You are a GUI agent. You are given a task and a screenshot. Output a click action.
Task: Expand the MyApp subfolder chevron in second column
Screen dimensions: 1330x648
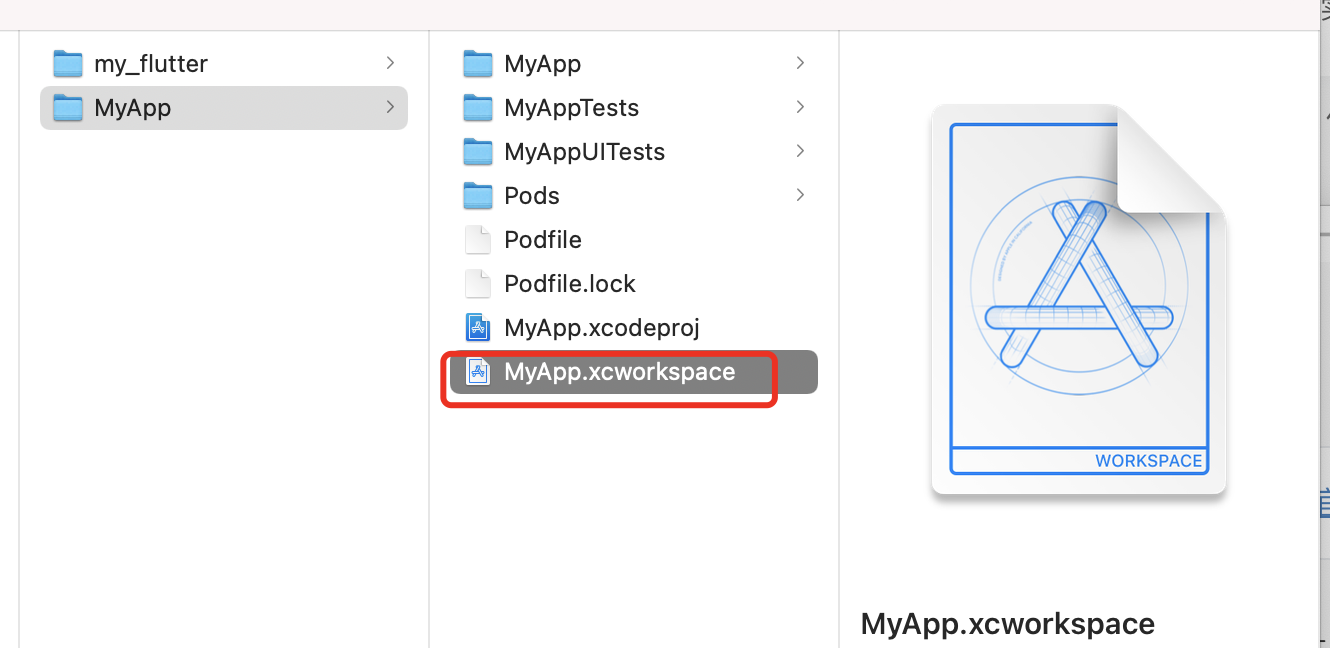tap(800, 63)
